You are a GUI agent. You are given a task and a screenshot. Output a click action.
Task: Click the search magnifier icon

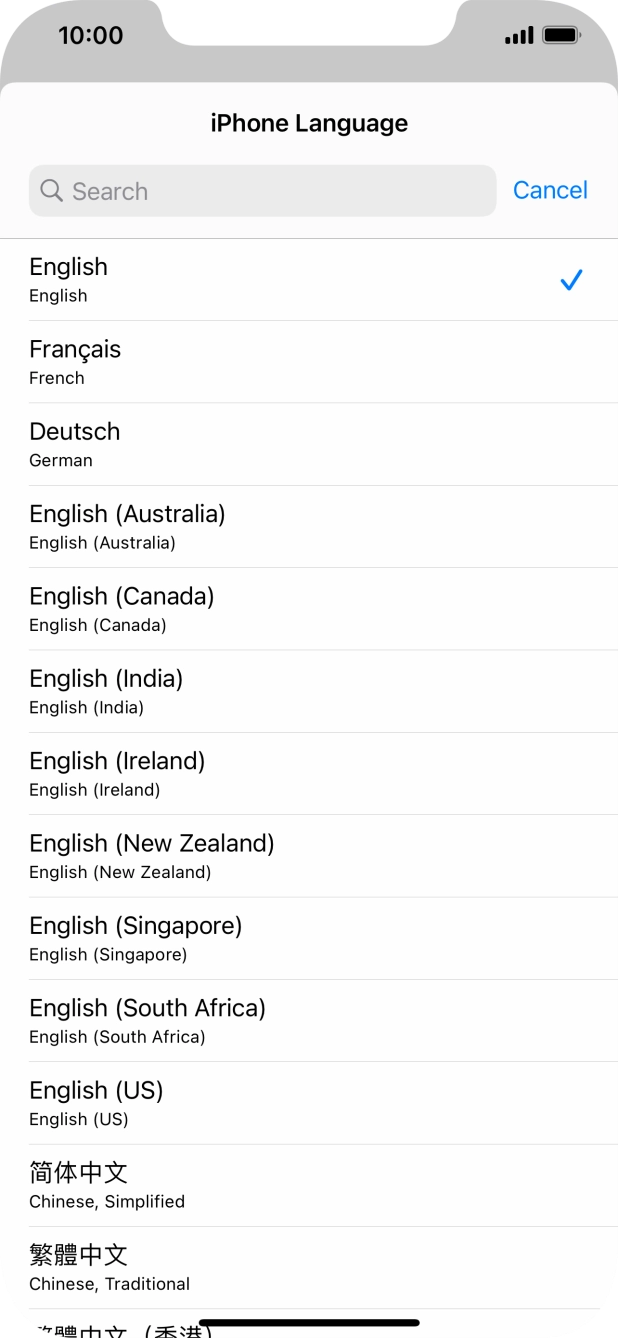pyautogui.click(x=51, y=190)
